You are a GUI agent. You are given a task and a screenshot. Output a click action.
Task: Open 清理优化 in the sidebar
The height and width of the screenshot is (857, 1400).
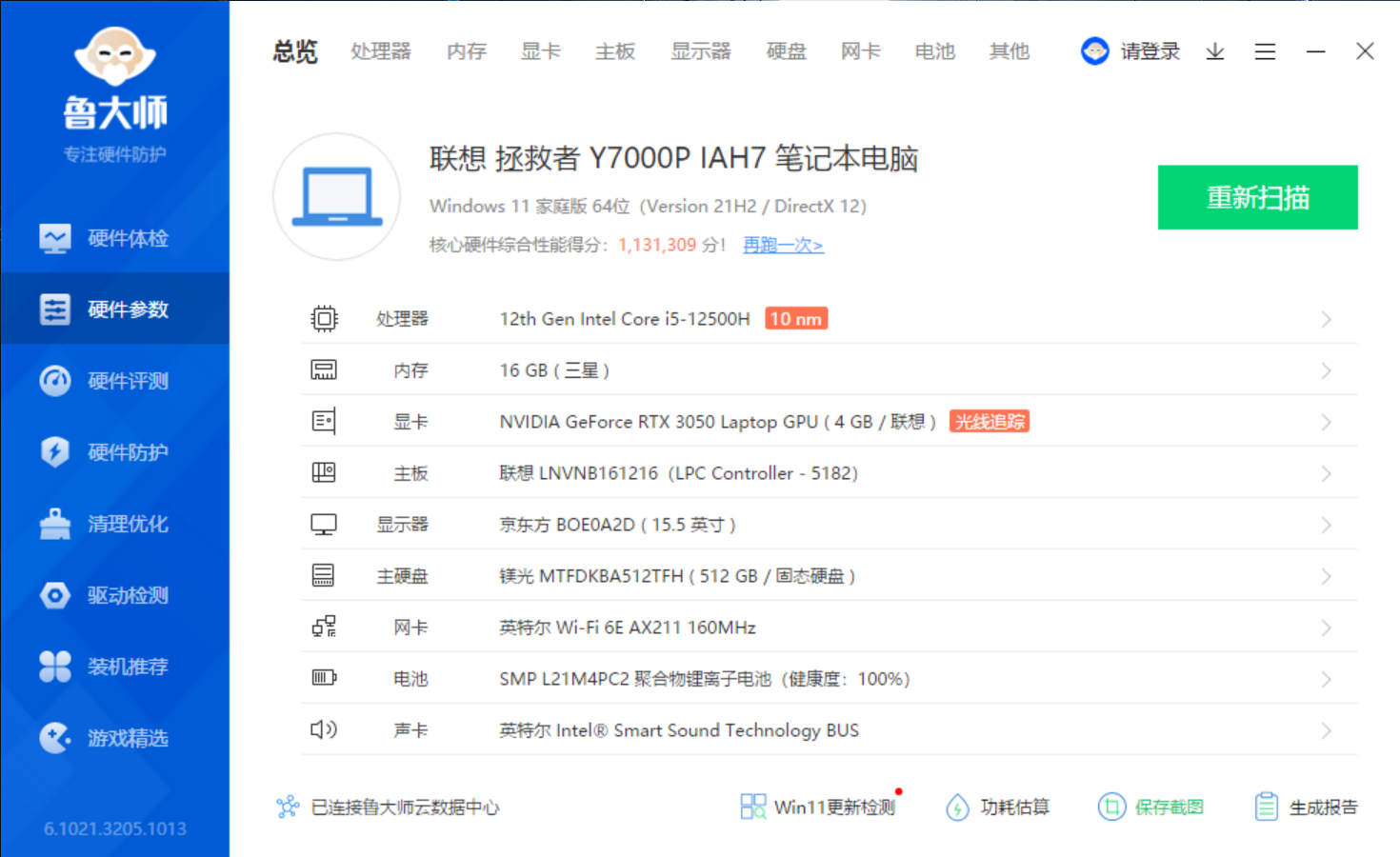[x=114, y=524]
